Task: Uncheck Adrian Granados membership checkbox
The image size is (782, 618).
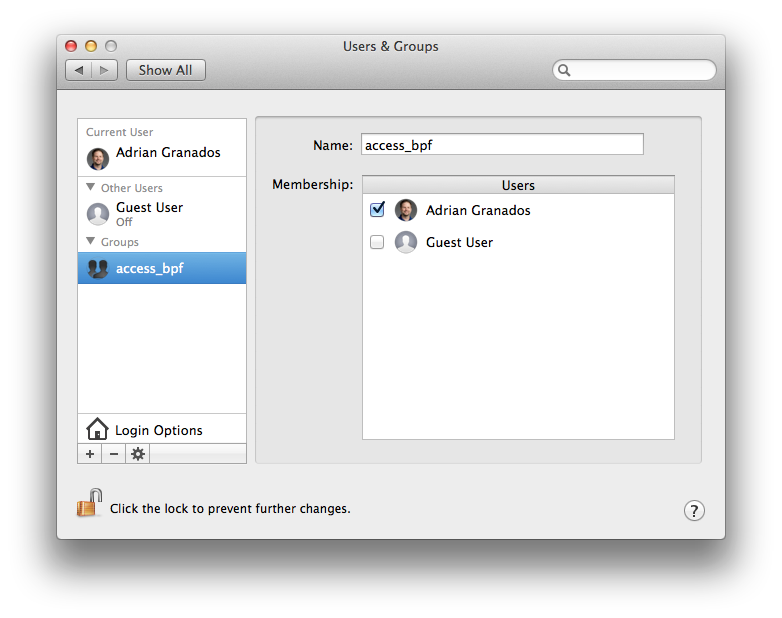Action: 378,209
